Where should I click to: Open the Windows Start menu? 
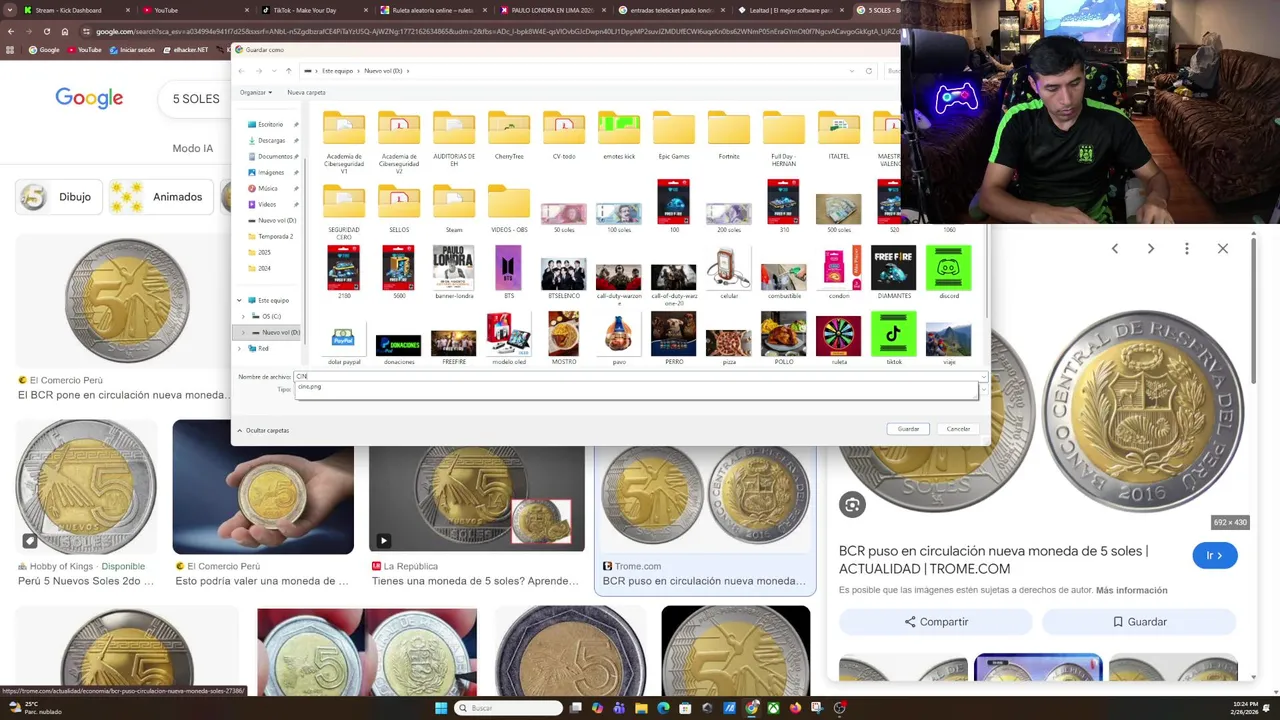click(441, 708)
